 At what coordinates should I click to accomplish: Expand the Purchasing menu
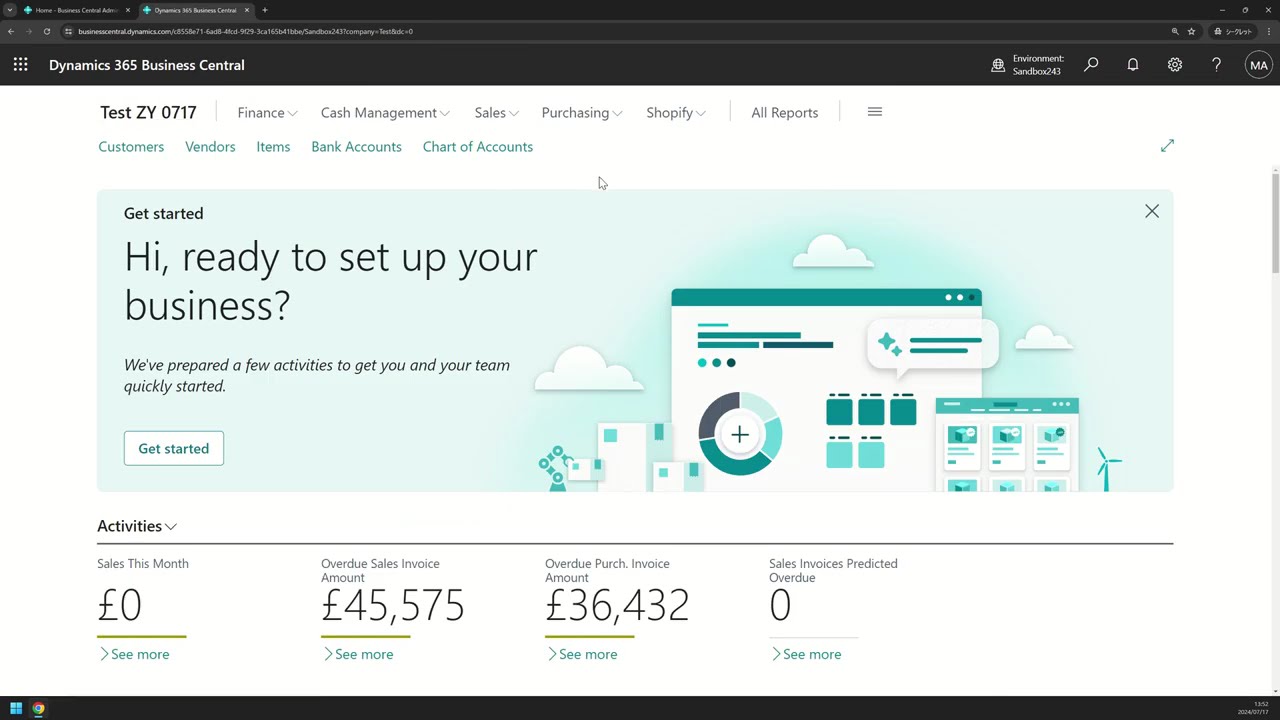pos(582,113)
